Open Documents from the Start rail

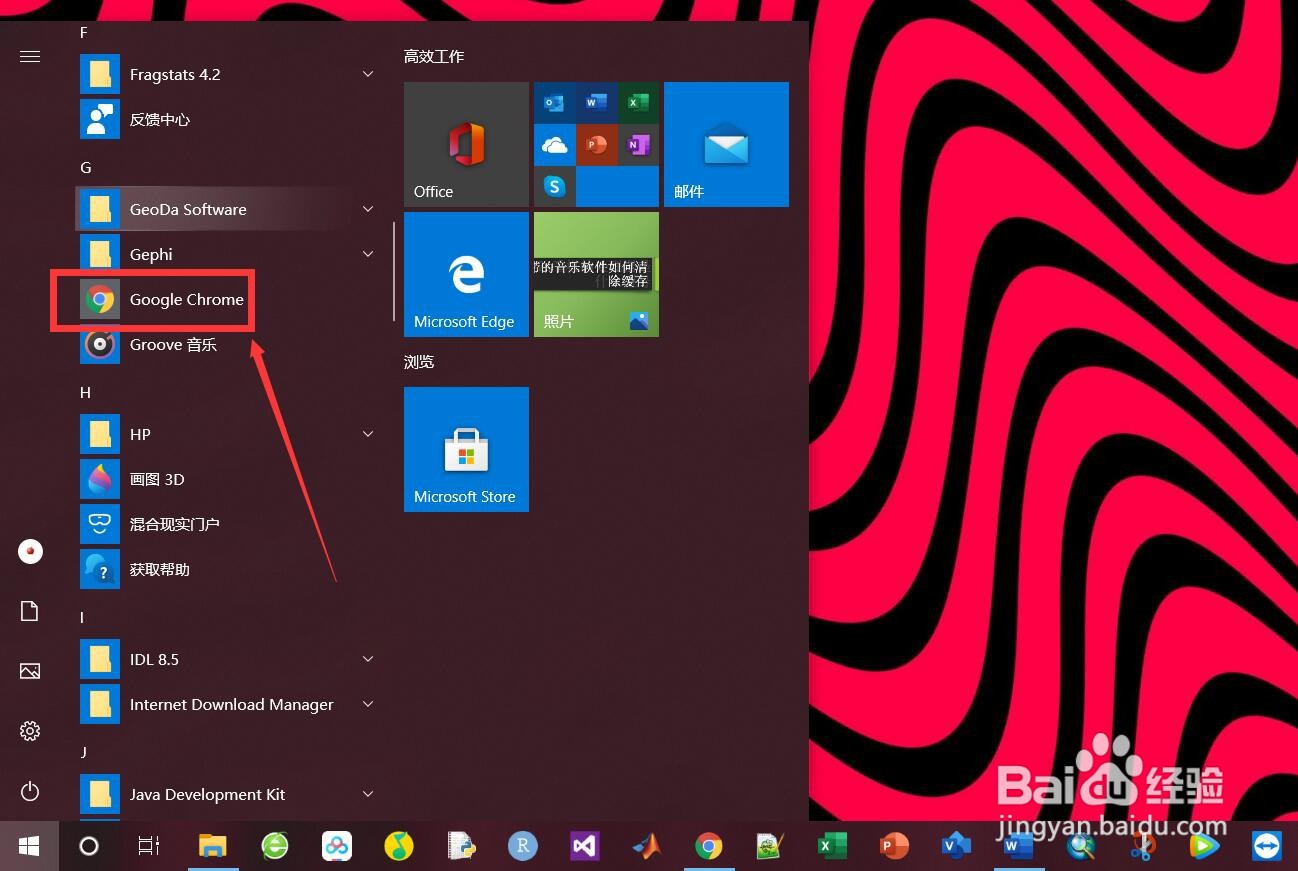pos(30,611)
